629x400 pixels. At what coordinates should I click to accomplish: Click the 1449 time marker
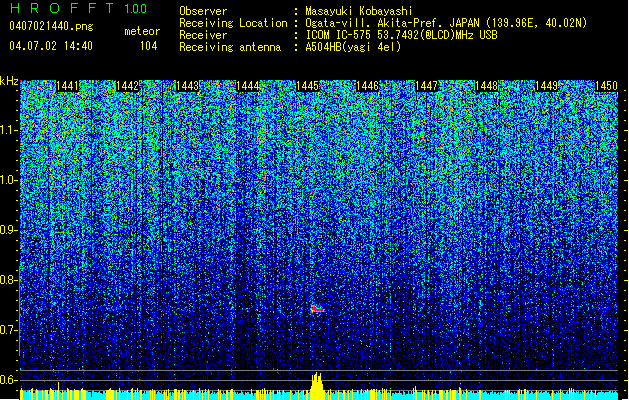tap(546, 86)
